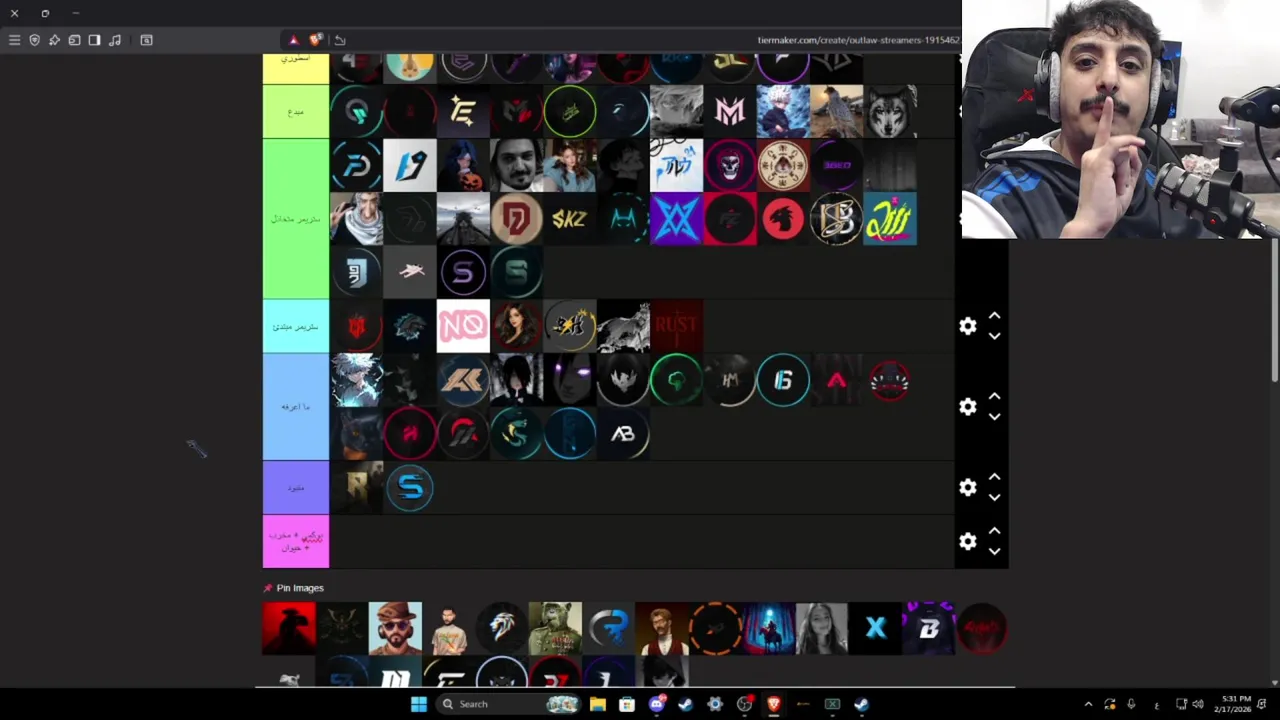Click the purple tier label

pyautogui.click(x=296, y=488)
